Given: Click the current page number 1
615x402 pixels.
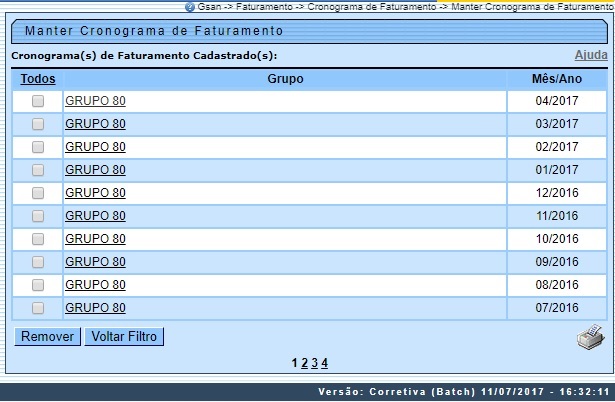Looking at the screenshot, I should pyautogui.click(x=295, y=363).
